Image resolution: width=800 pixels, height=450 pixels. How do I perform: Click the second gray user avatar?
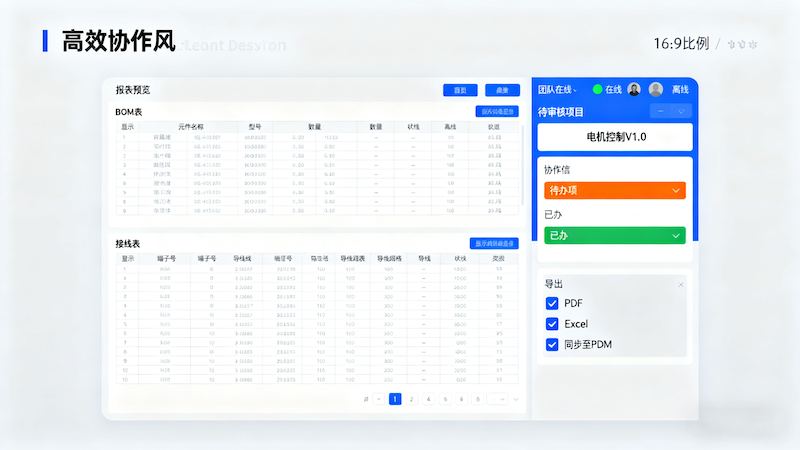[x=656, y=89]
